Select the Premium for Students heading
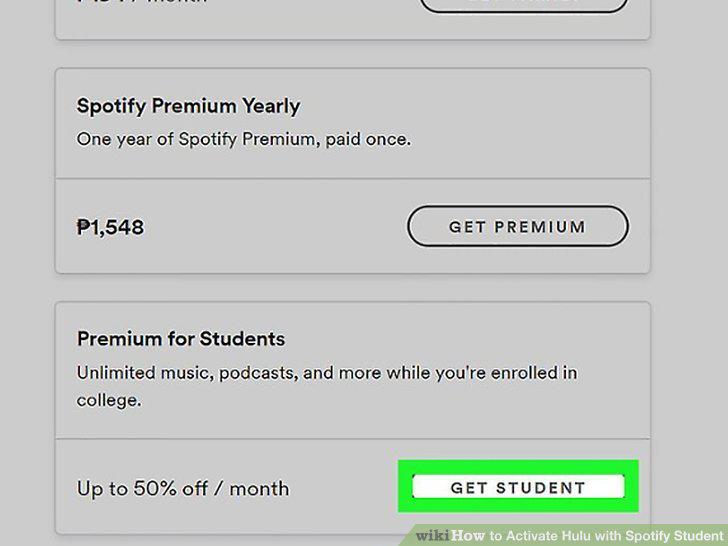Screen dimensions: 728x546 click(x=181, y=338)
